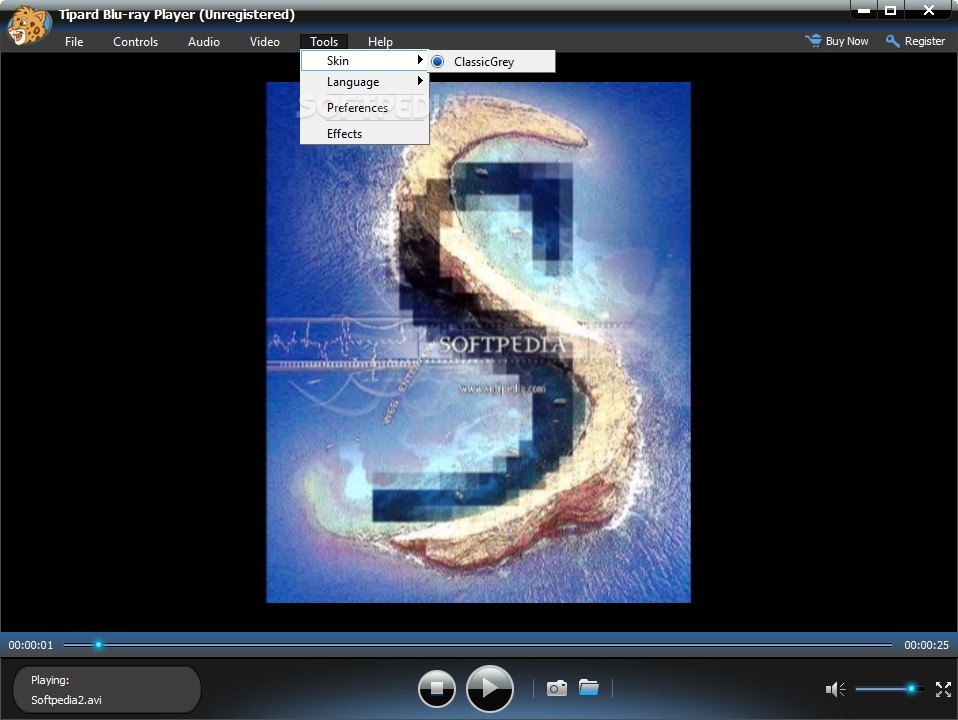This screenshot has height=720, width=958.
Task: Open the Audio menu
Action: tap(203, 42)
